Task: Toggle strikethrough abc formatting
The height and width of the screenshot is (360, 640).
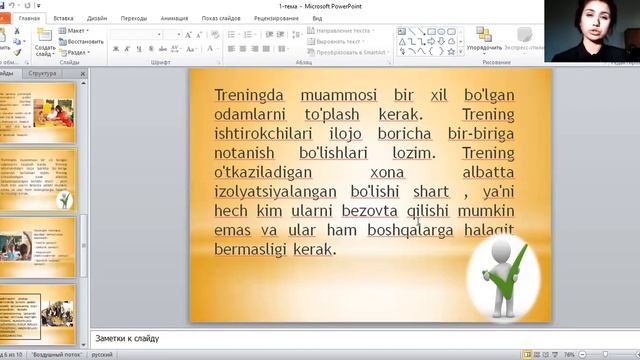Action: pyautogui.click(x=162, y=49)
